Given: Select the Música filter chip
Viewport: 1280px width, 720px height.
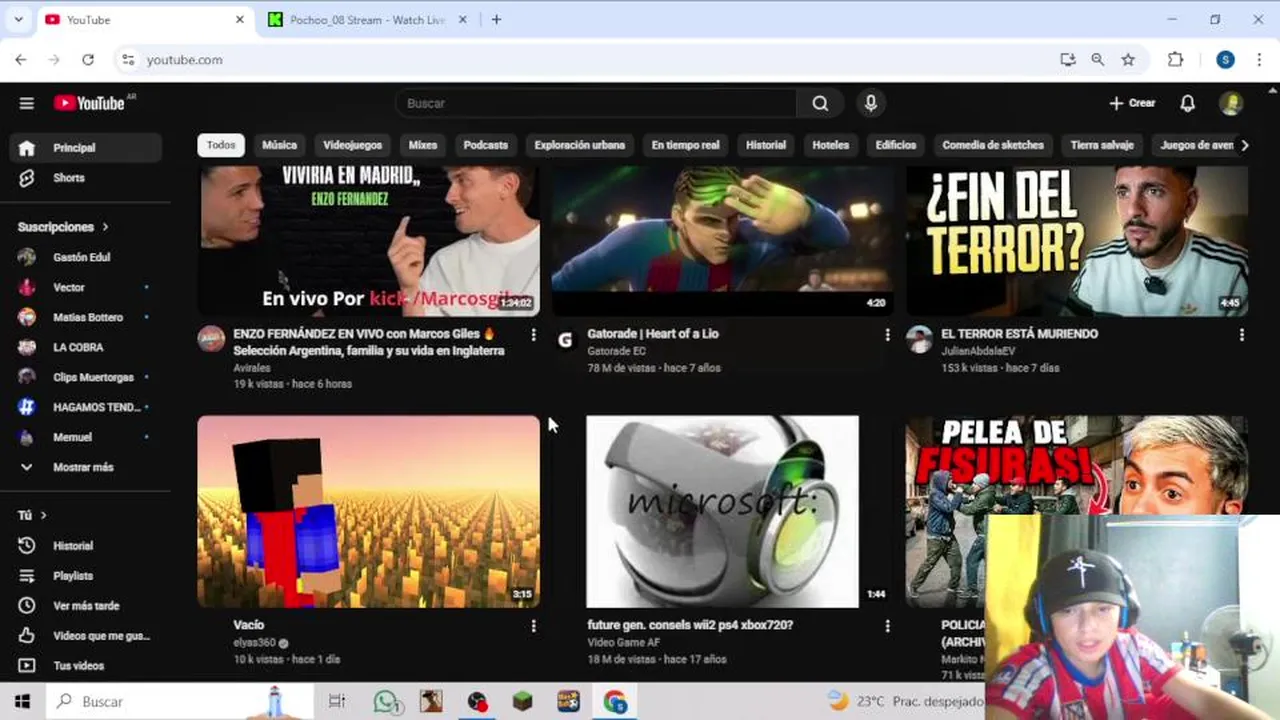Looking at the screenshot, I should 279,145.
